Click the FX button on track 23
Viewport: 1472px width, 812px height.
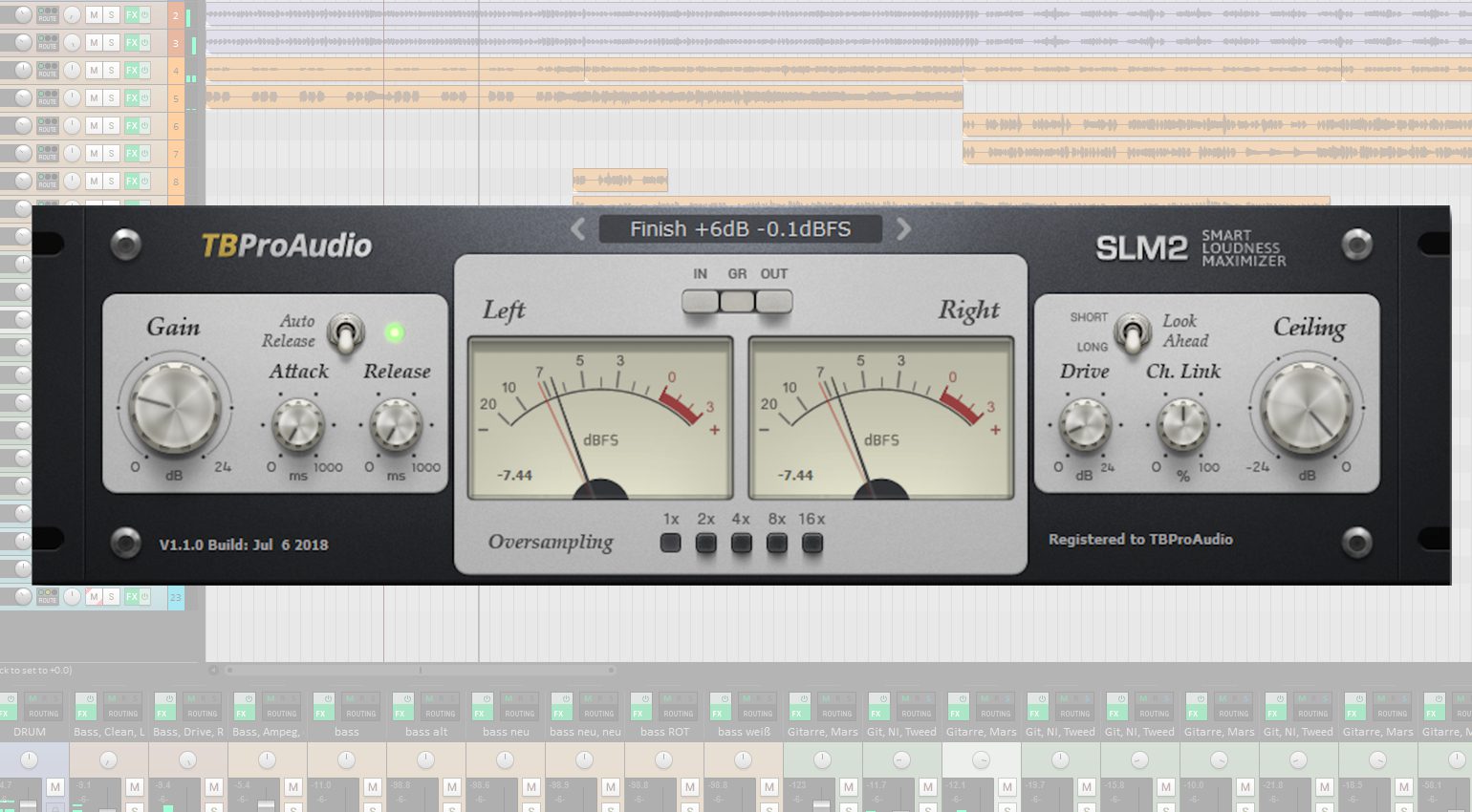coord(132,597)
